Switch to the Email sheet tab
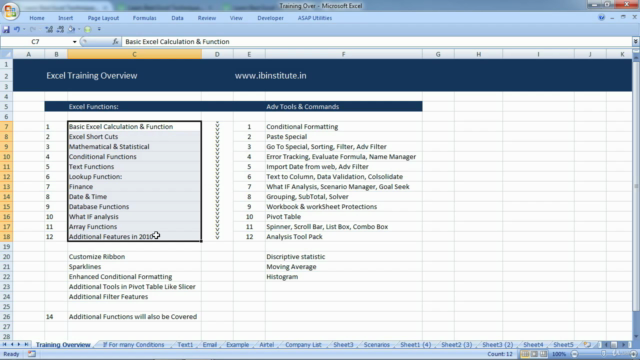This screenshot has height=360, width=640. point(210,344)
